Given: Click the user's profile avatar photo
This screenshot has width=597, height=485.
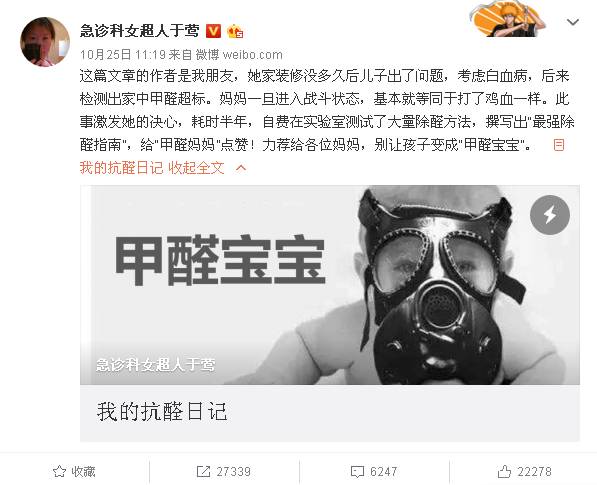Looking at the screenshot, I should pos(45,41).
